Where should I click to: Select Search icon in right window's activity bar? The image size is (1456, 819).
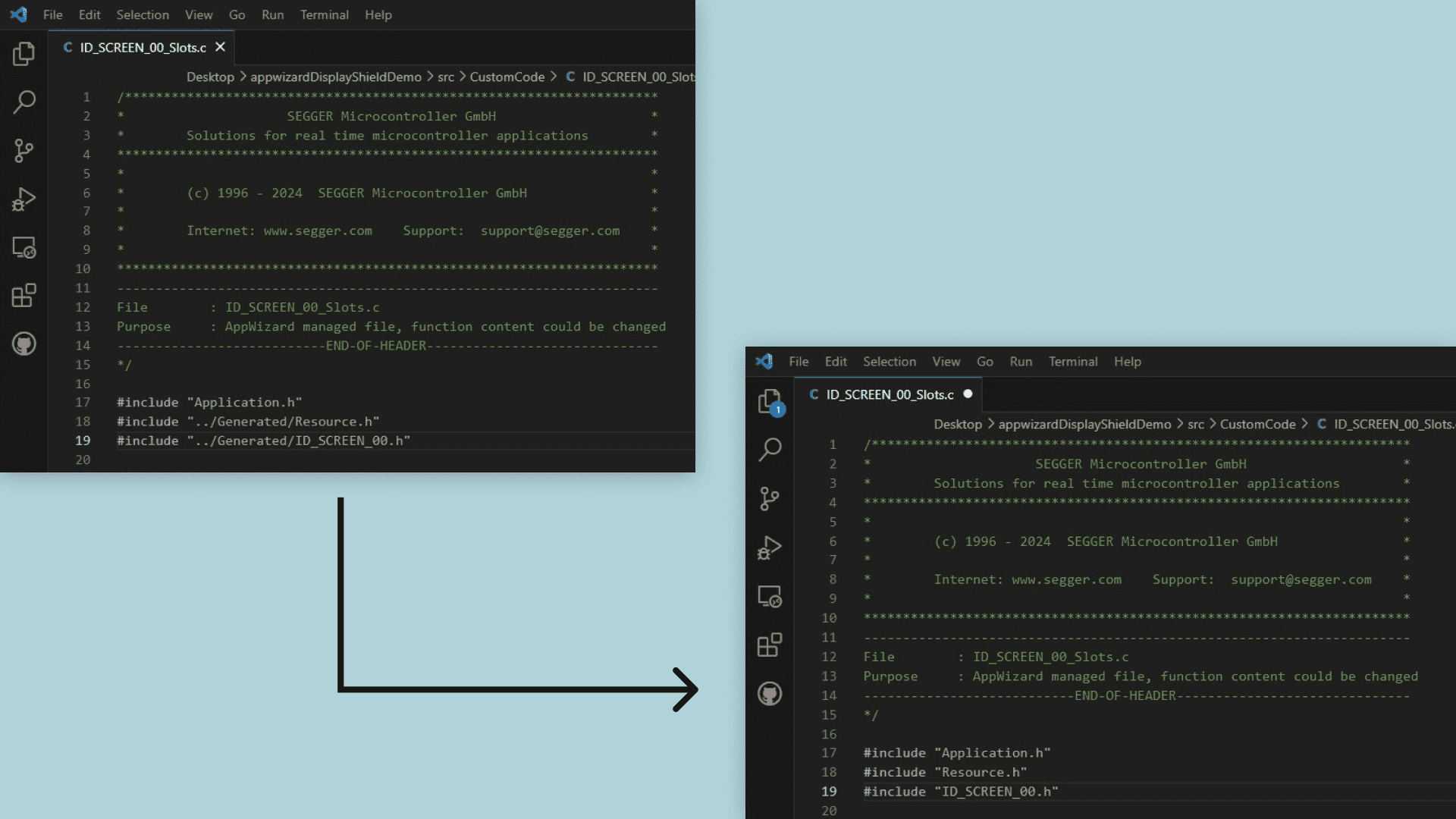pos(770,450)
